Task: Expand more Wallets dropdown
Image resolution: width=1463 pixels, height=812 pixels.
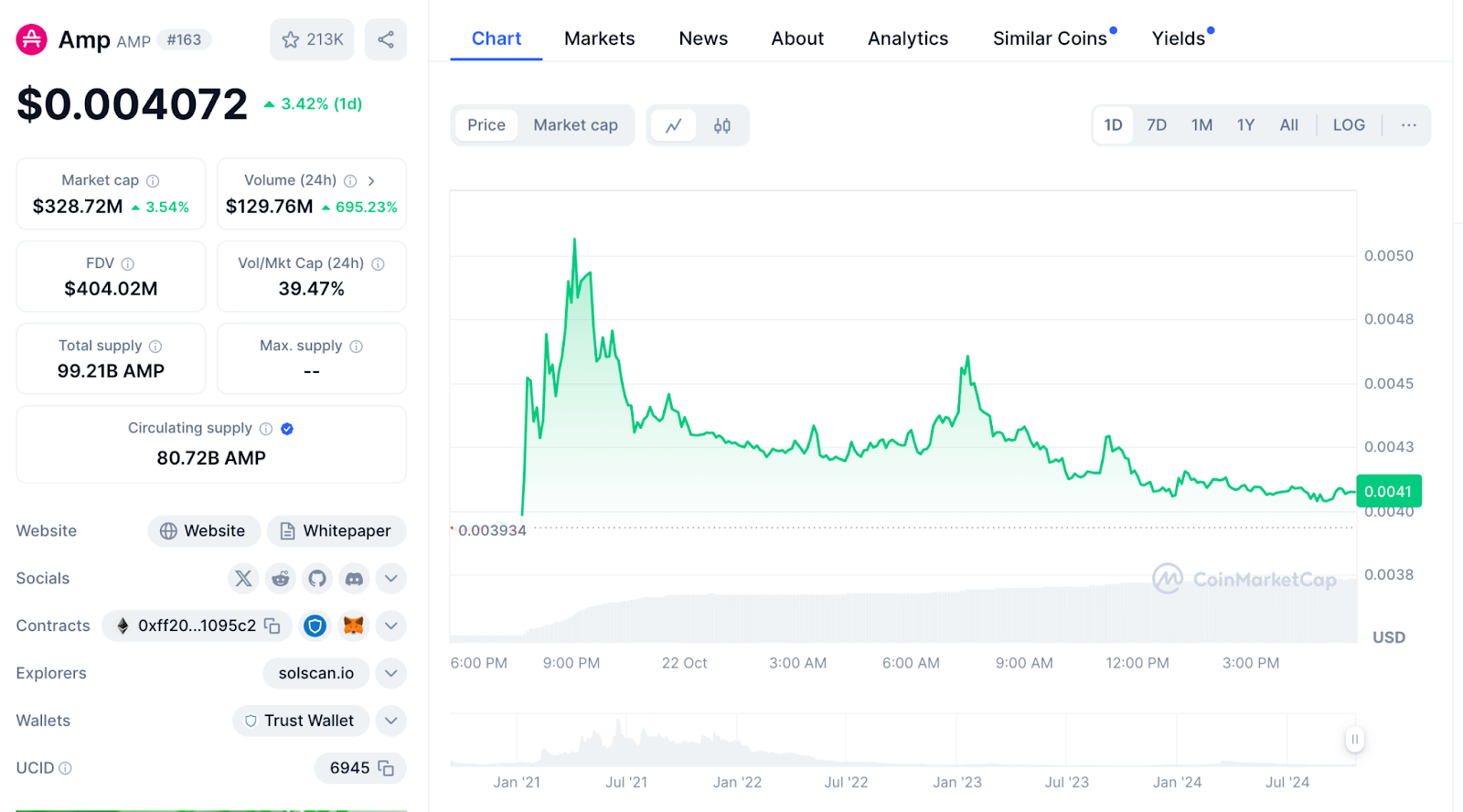Action: pos(390,721)
